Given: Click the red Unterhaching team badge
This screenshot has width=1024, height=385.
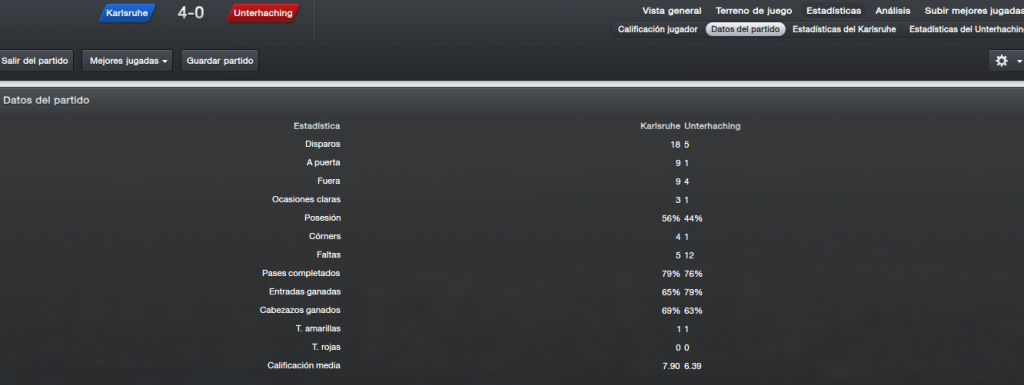Looking at the screenshot, I should point(263,13).
